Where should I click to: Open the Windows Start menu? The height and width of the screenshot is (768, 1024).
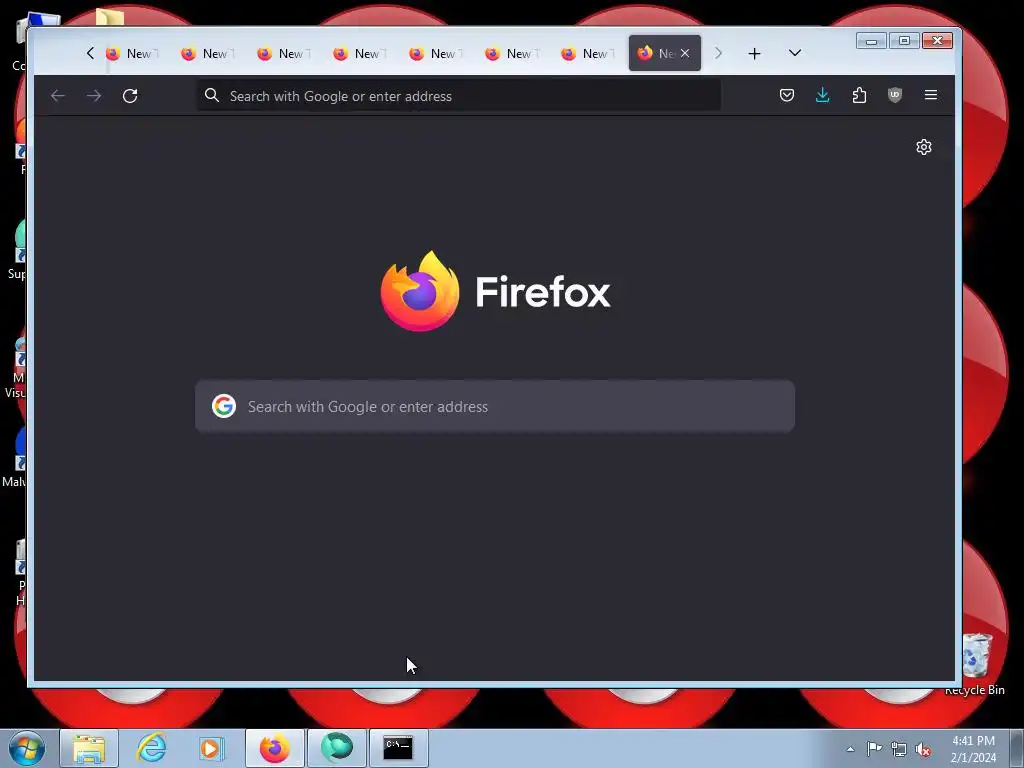26,748
